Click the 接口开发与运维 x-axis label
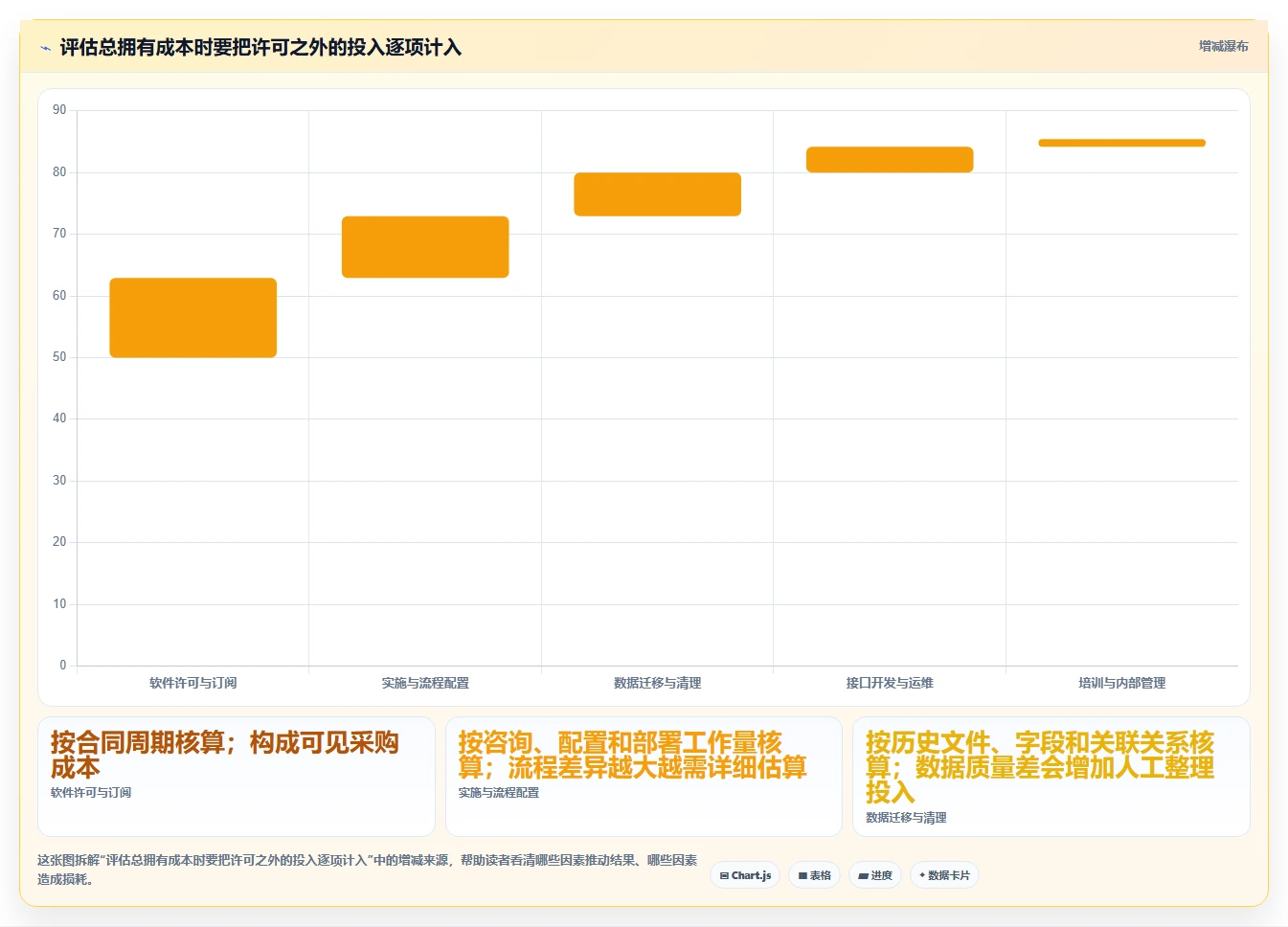Image resolution: width=1288 pixels, height=927 pixels. [x=890, y=683]
